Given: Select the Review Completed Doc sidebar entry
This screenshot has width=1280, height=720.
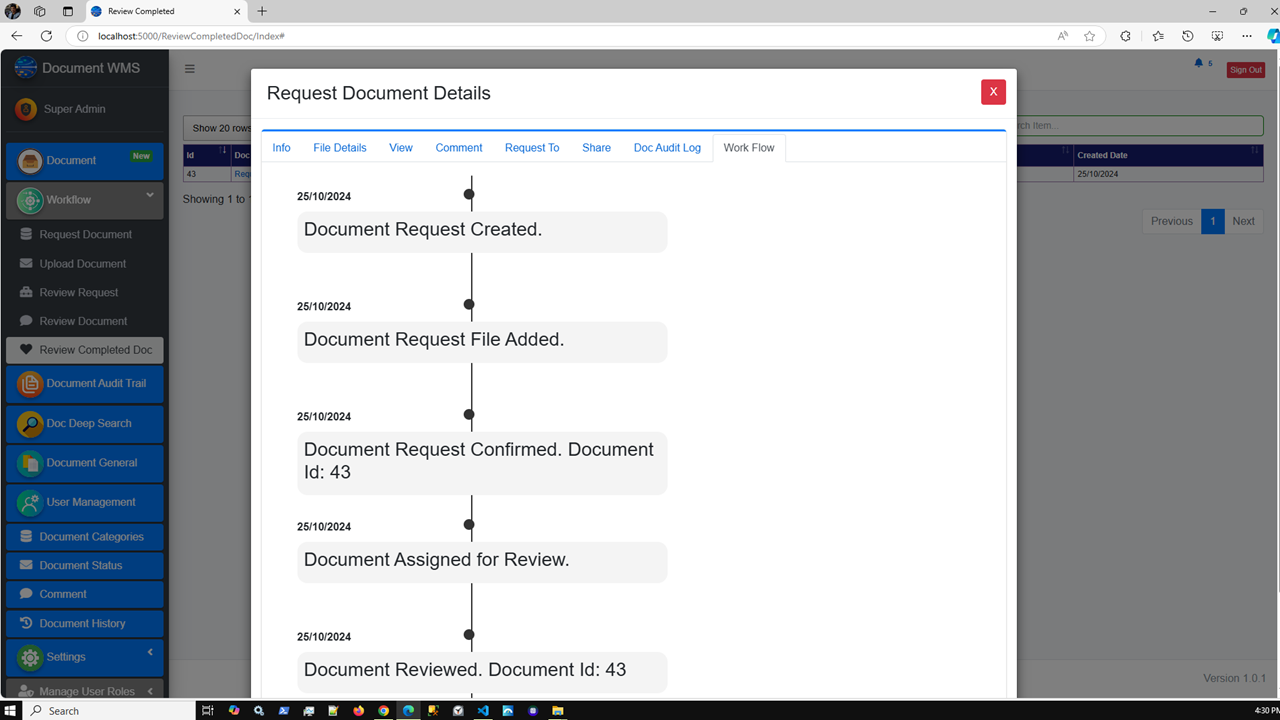Looking at the screenshot, I should [x=84, y=349].
